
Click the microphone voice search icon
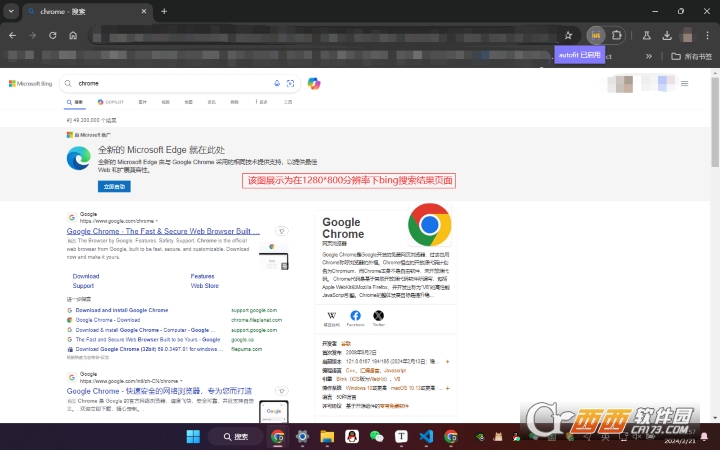[x=277, y=83]
